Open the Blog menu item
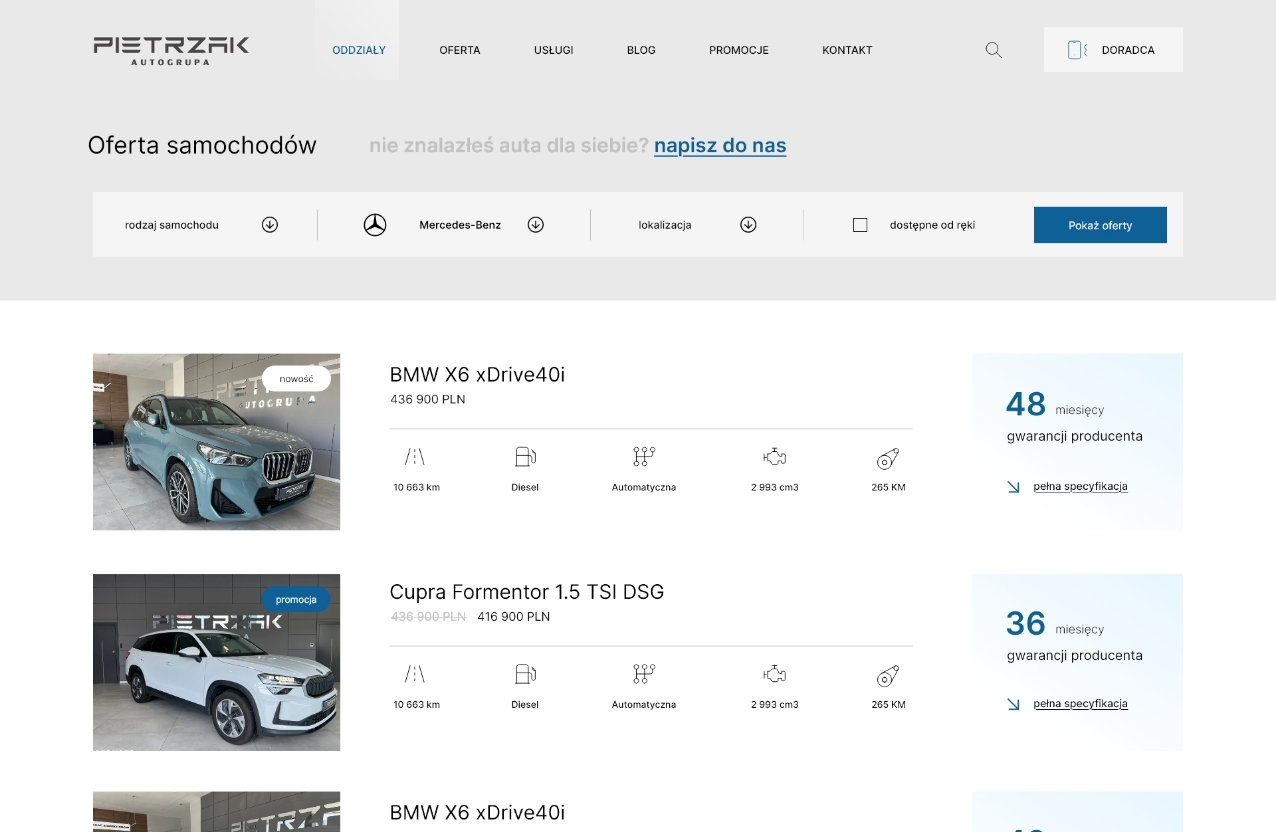1276x832 pixels. 641,50
